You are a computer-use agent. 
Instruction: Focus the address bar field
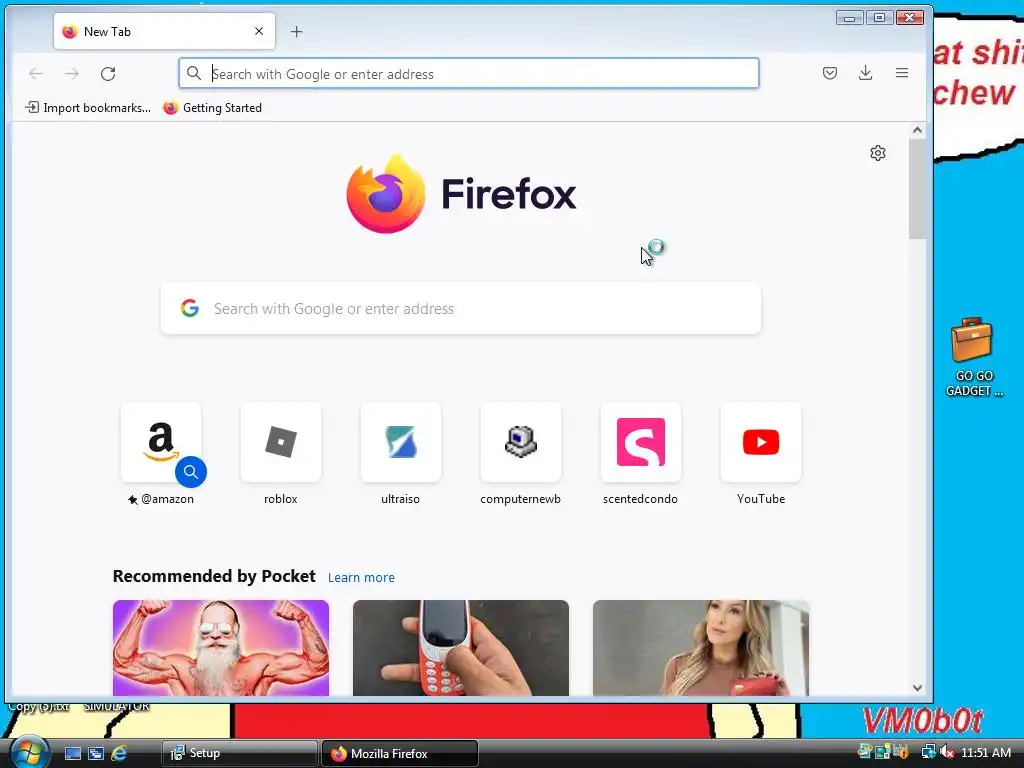pyautogui.click(x=469, y=74)
